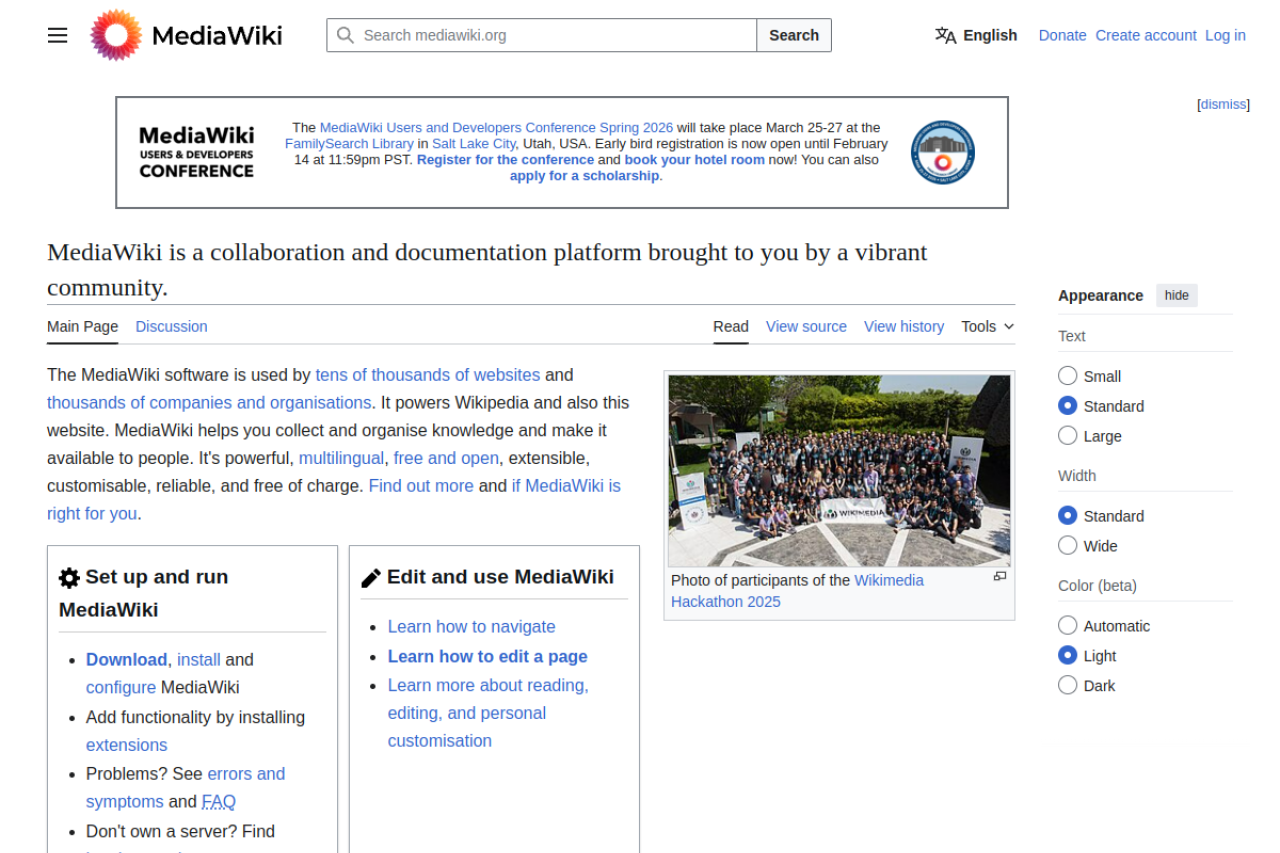The image size is (1280, 853).
Task: Switch to the Discussion tab
Action: 171,326
